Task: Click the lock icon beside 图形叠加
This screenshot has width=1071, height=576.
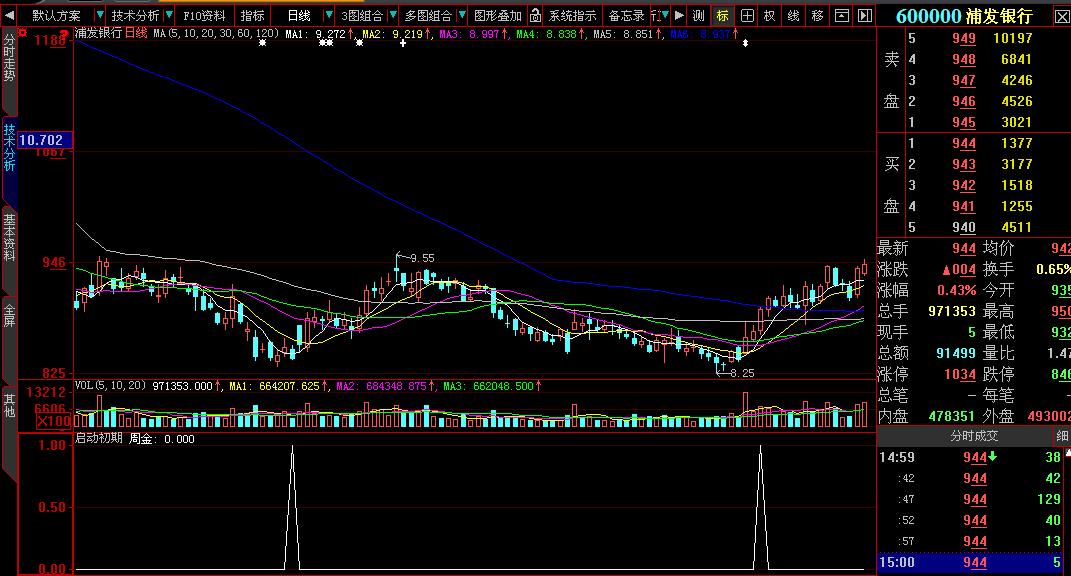Action: (535, 15)
